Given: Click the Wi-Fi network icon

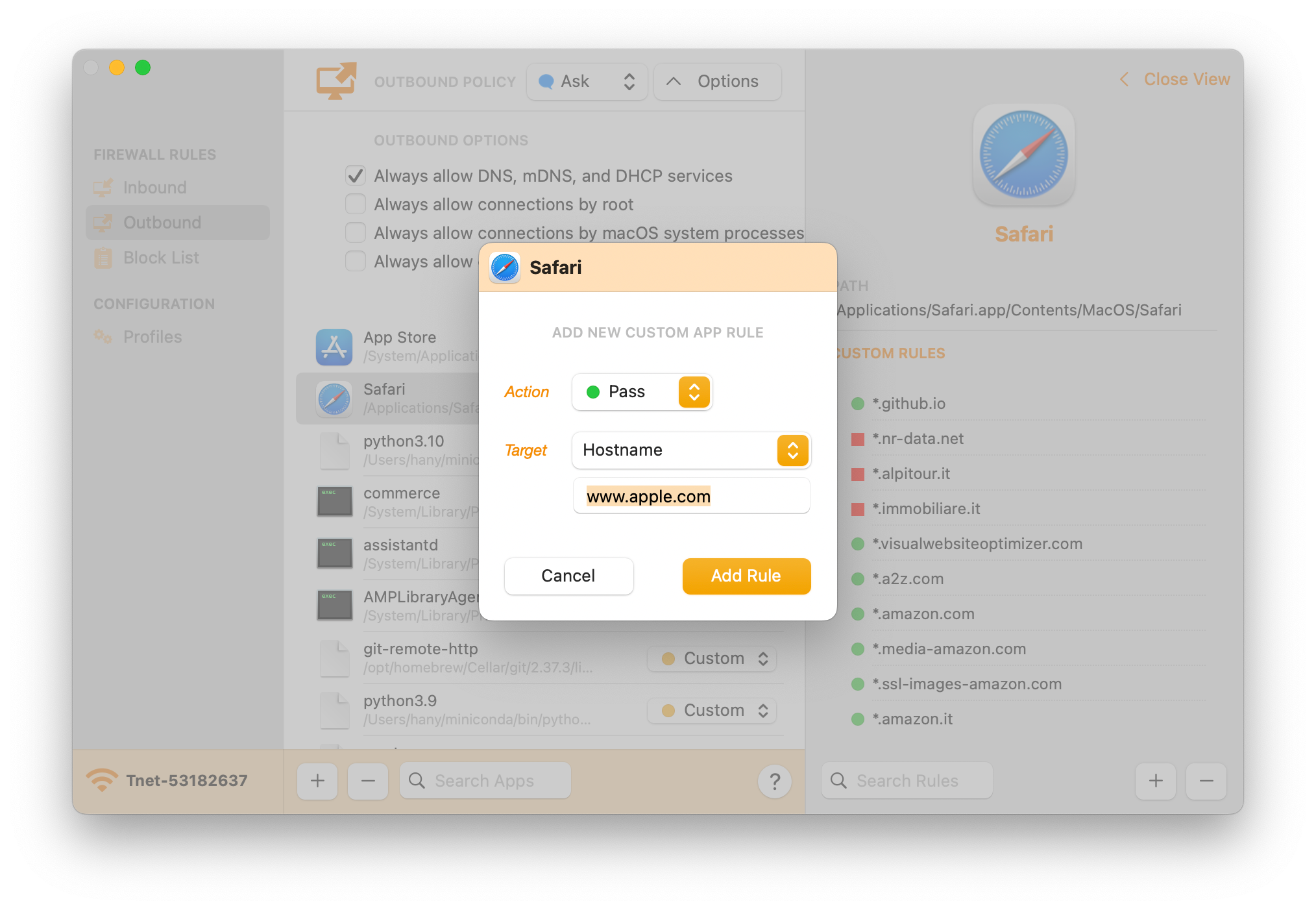Looking at the screenshot, I should pyautogui.click(x=101, y=780).
